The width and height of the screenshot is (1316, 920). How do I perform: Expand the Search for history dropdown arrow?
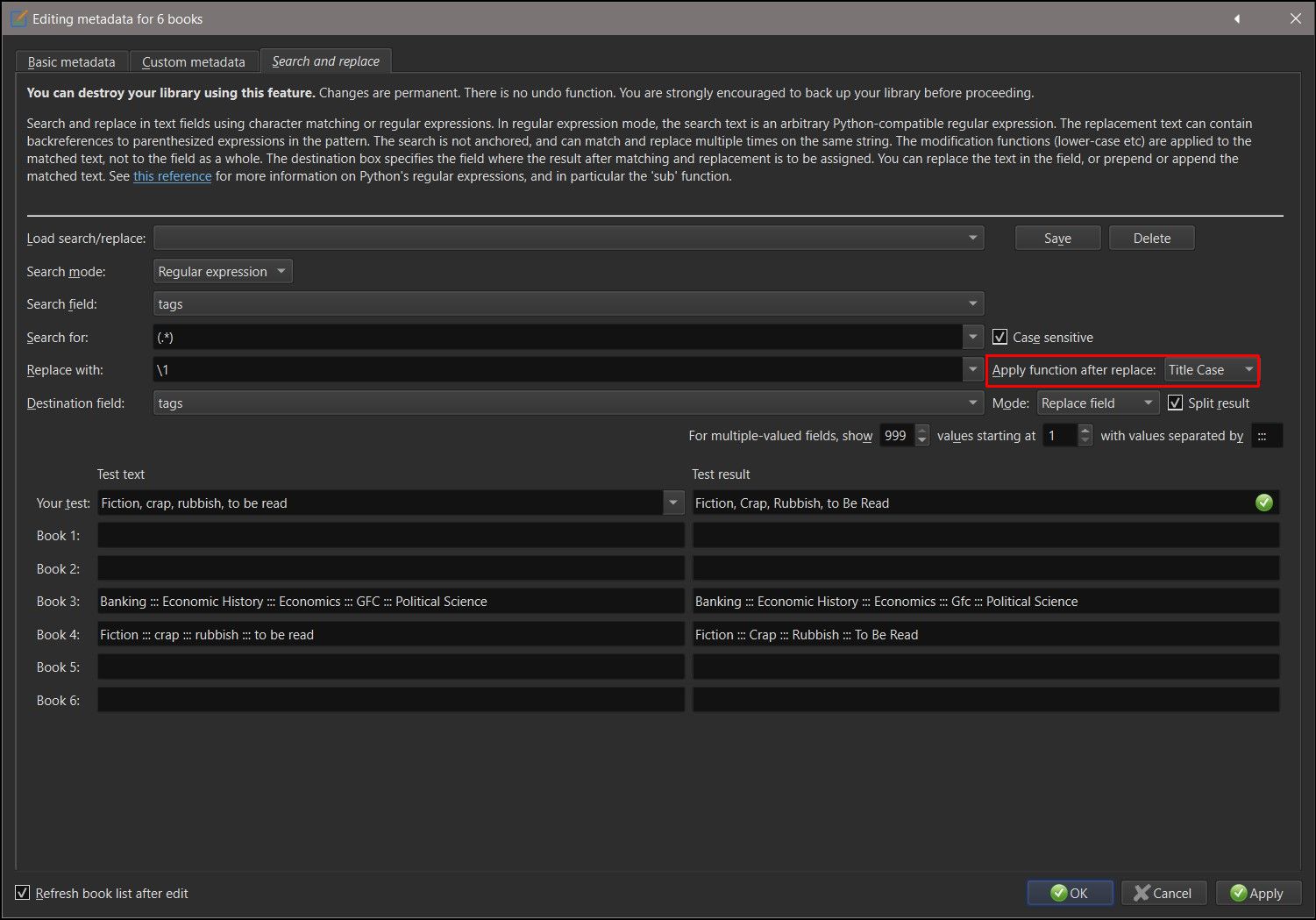coord(972,337)
